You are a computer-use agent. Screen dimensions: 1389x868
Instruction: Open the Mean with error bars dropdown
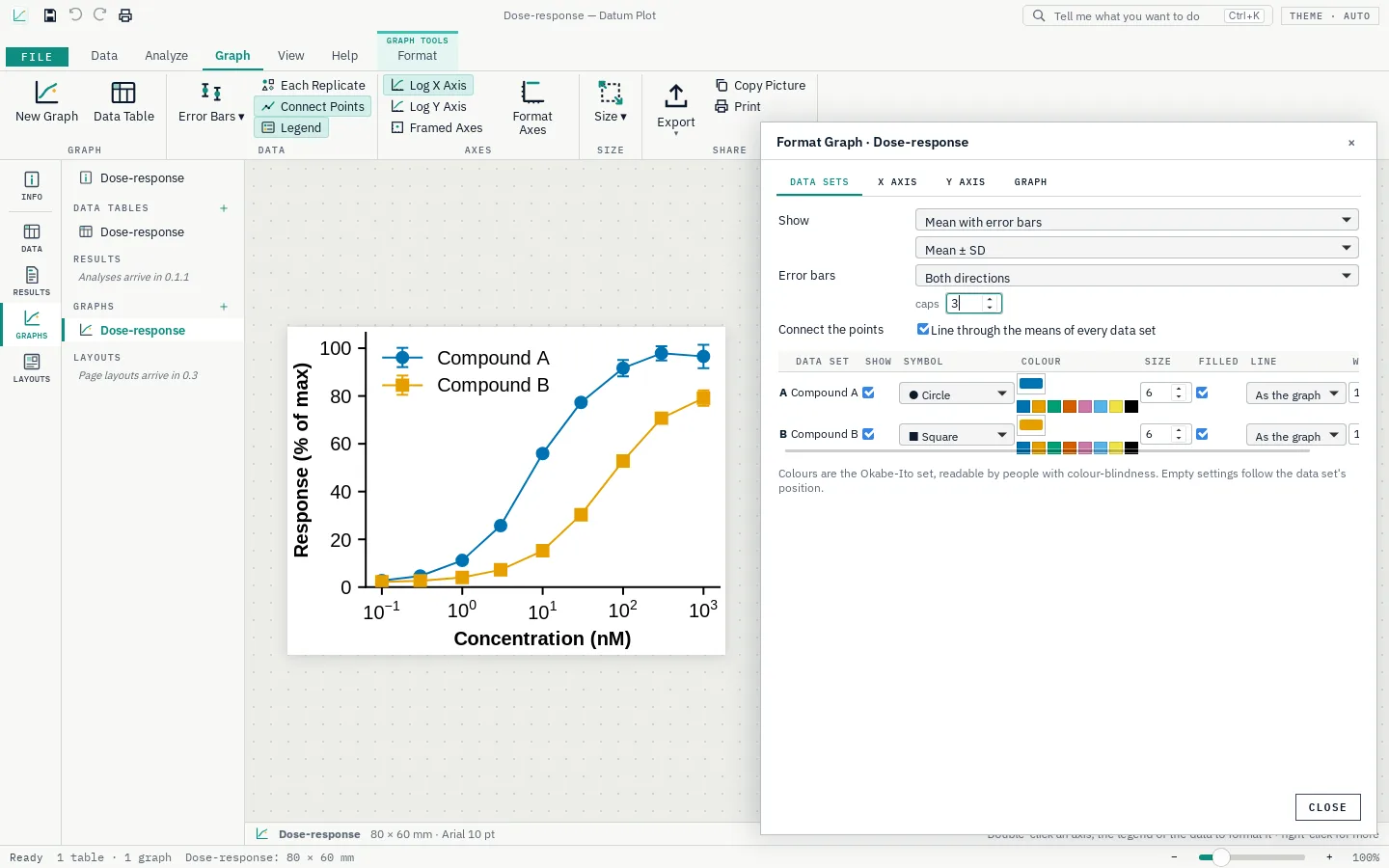(x=1136, y=221)
